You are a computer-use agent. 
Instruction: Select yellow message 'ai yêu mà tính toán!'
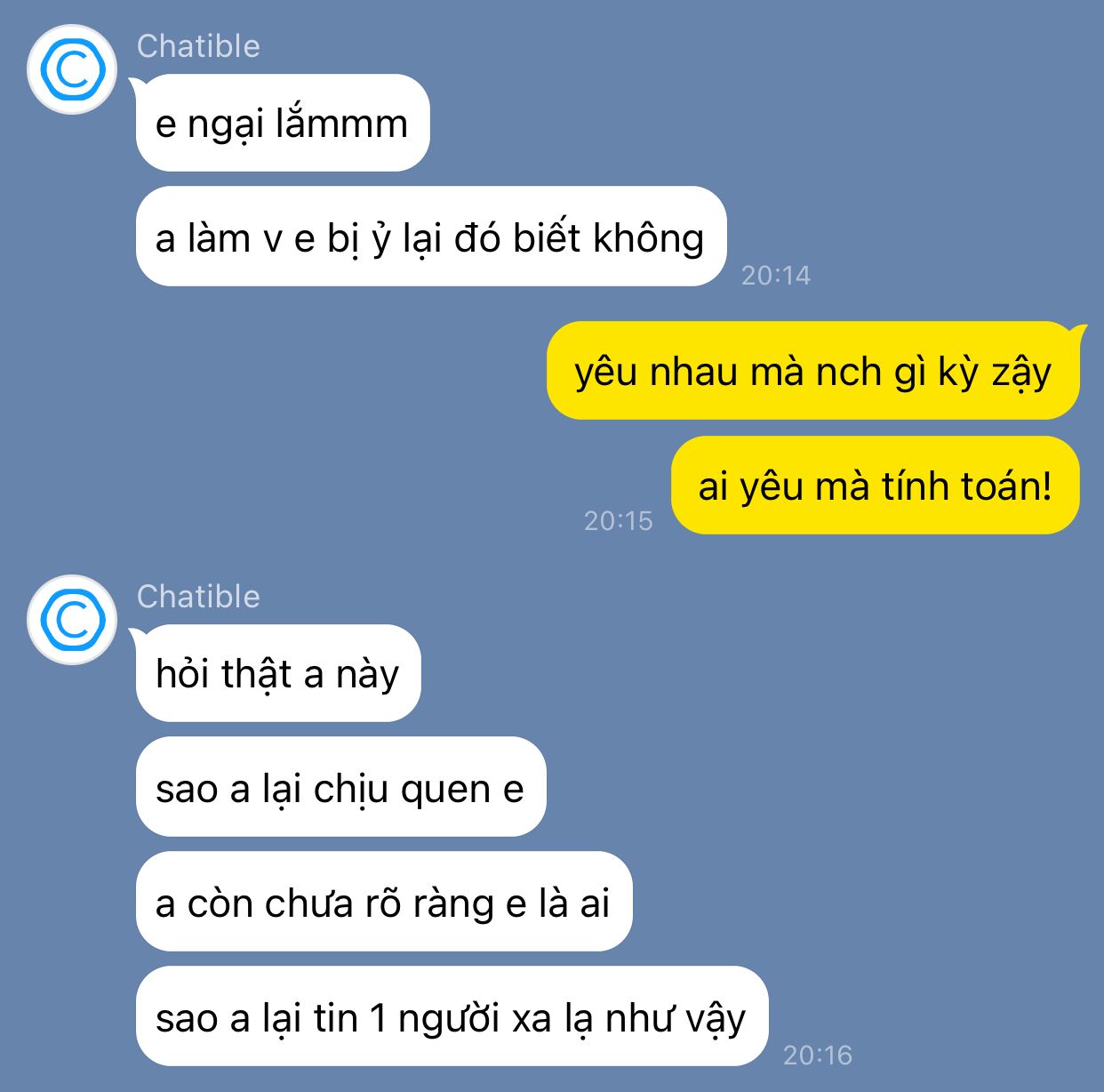pyautogui.click(x=876, y=486)
